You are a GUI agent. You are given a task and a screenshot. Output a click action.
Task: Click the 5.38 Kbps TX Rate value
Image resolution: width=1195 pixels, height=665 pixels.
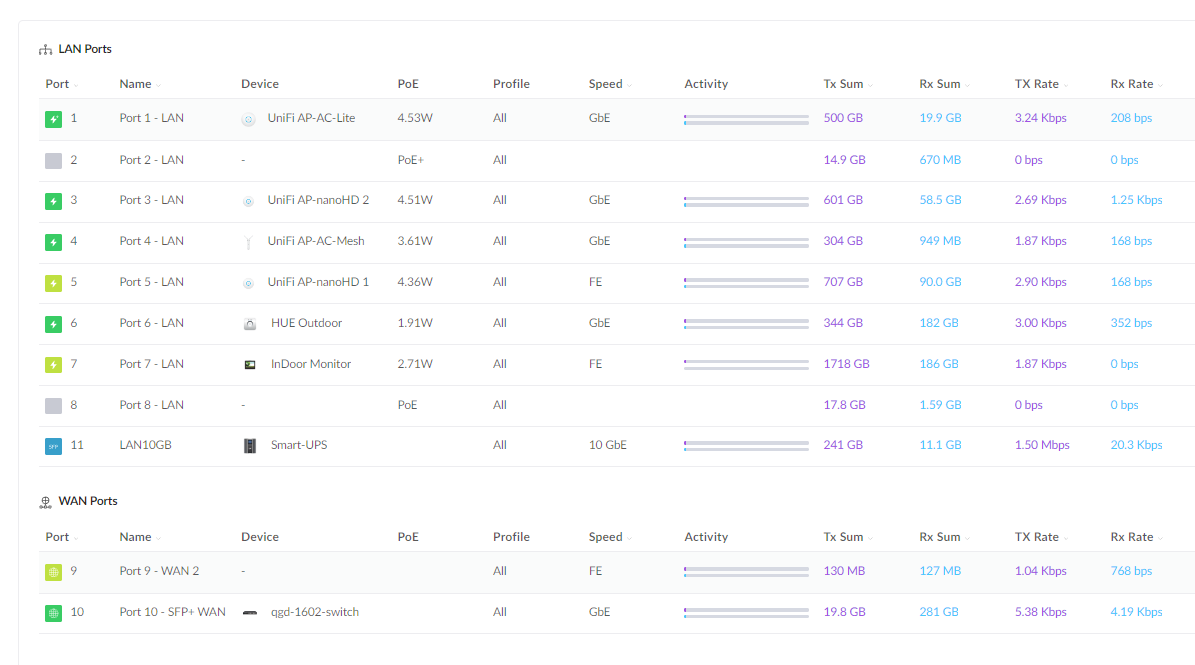point(1040,612)
